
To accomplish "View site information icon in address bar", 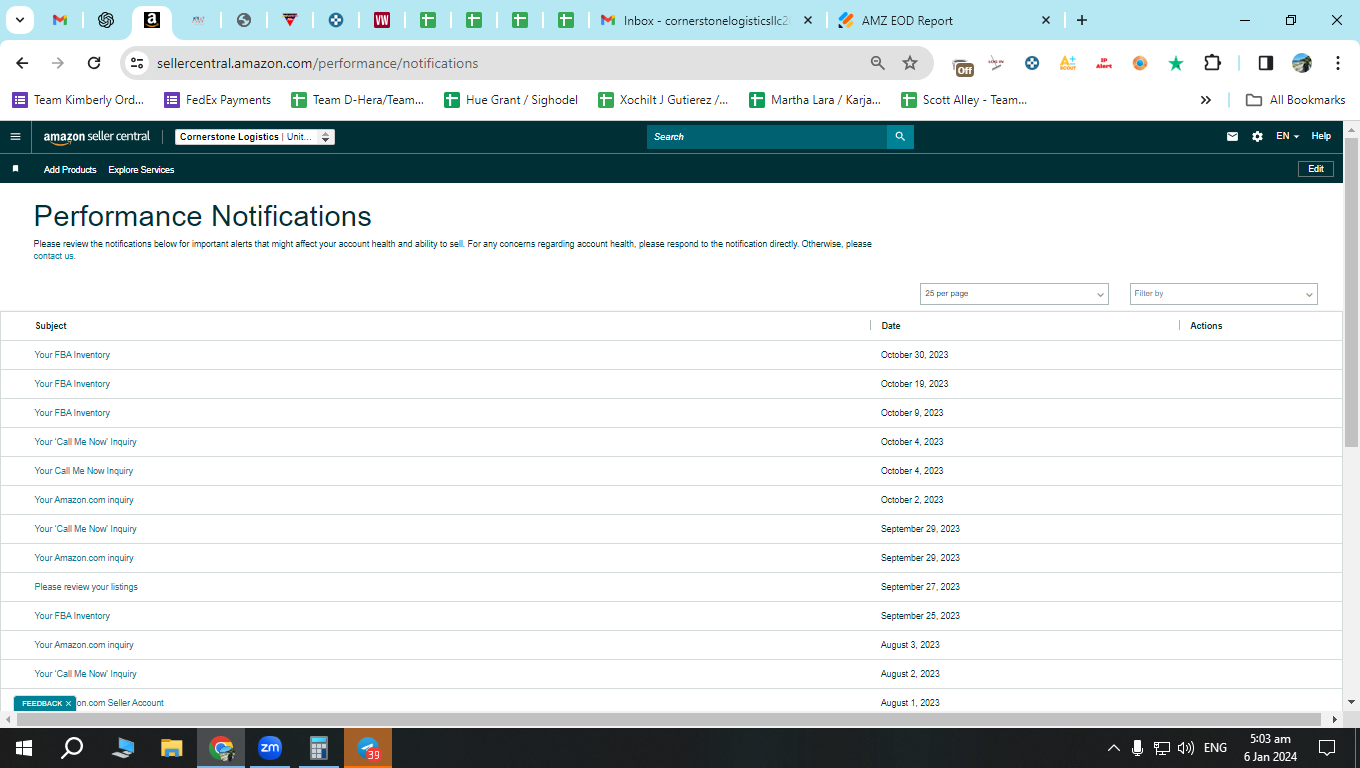I will tap(138, 63).
